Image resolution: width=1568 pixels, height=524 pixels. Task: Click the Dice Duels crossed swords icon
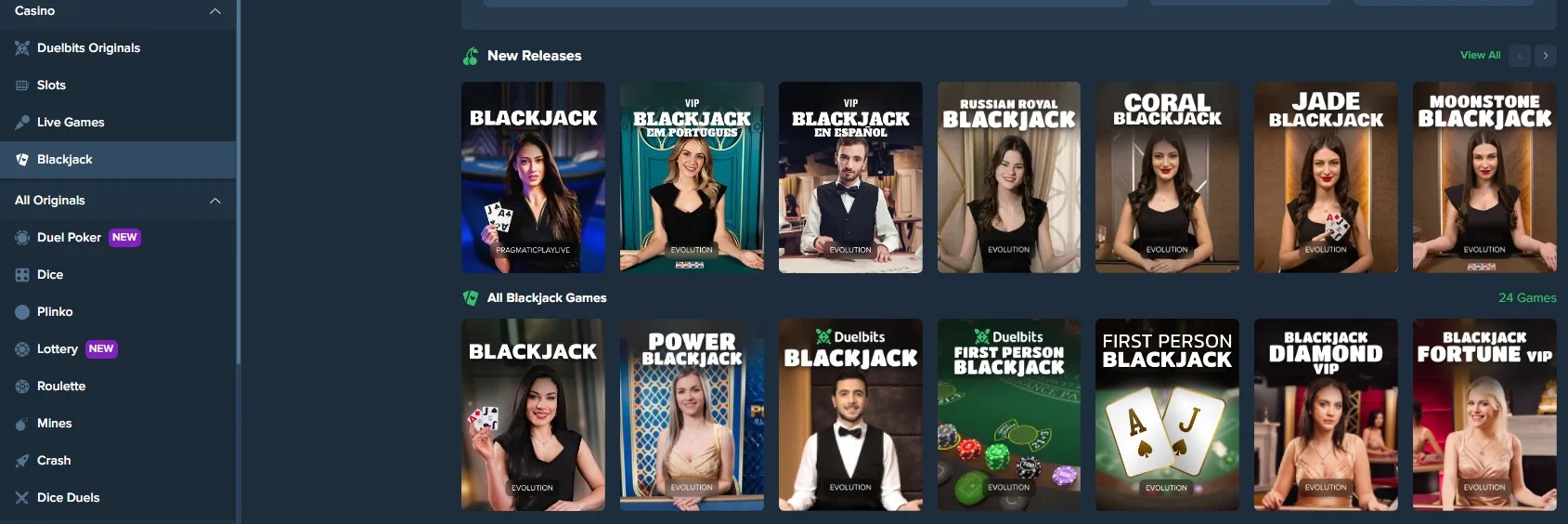click(x=22, y=498)
